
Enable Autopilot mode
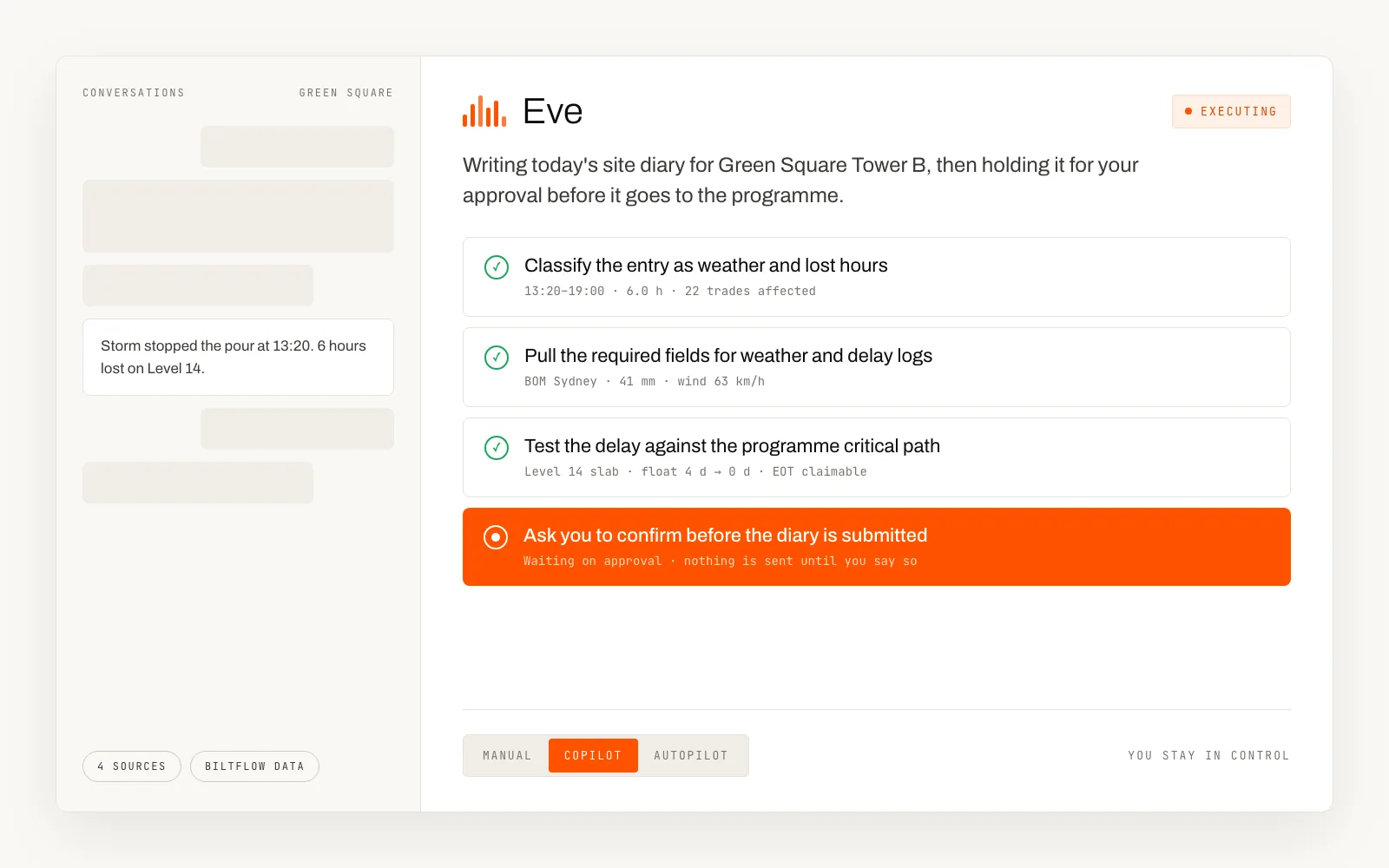click(691, 755)
